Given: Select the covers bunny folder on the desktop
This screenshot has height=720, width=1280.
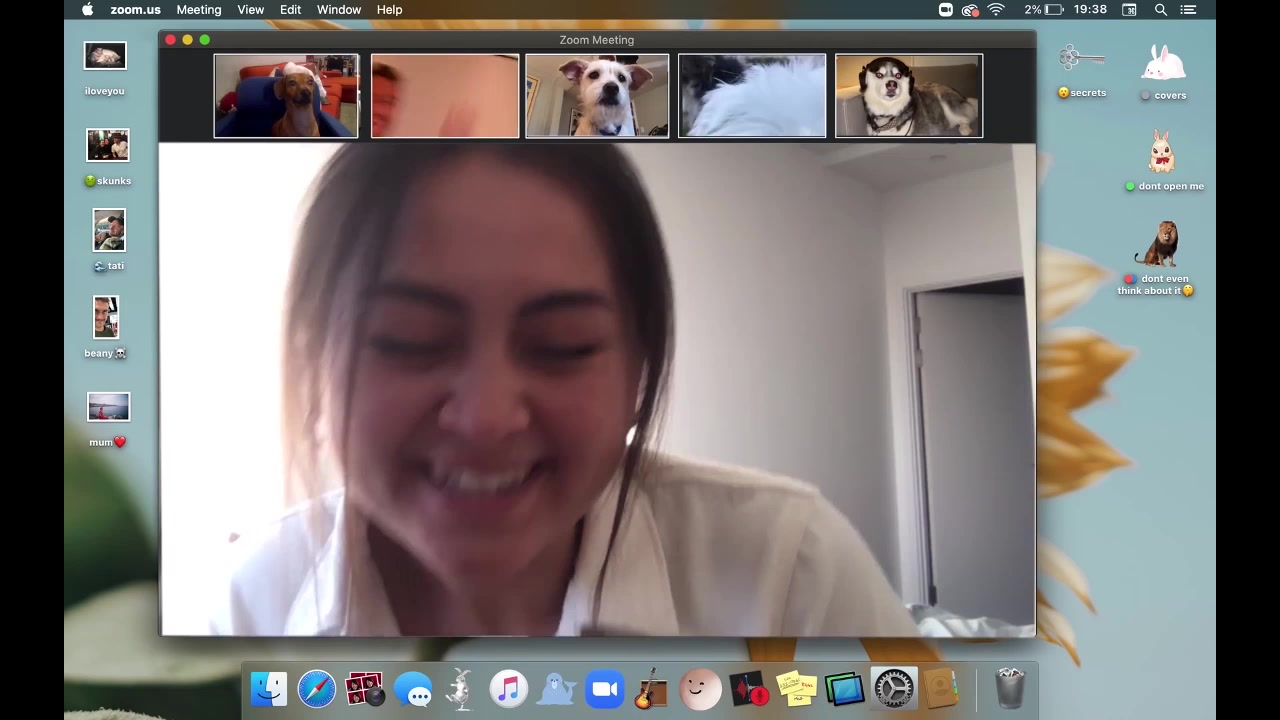Looking at the screenshot, I should [1164, 72].
